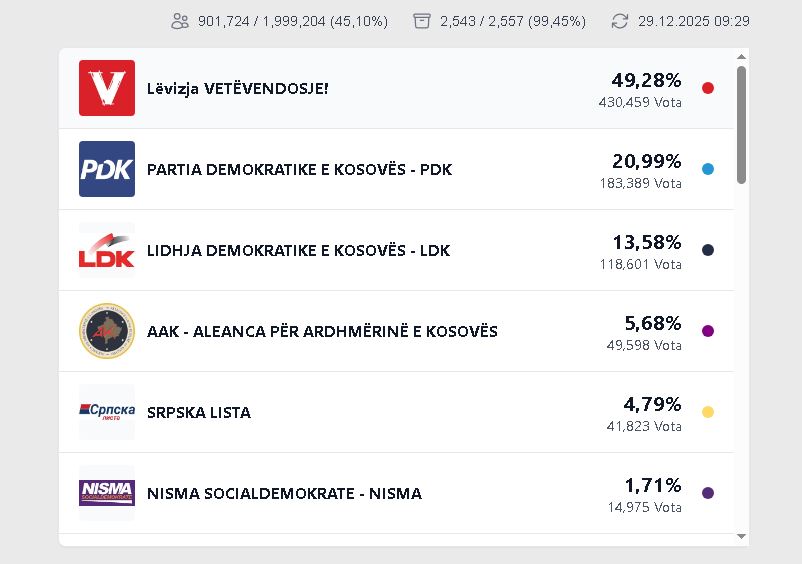The width and height of the screenshot is (802, 564).
Task: Click the purple dot for AAK
Action: [708, 331]
